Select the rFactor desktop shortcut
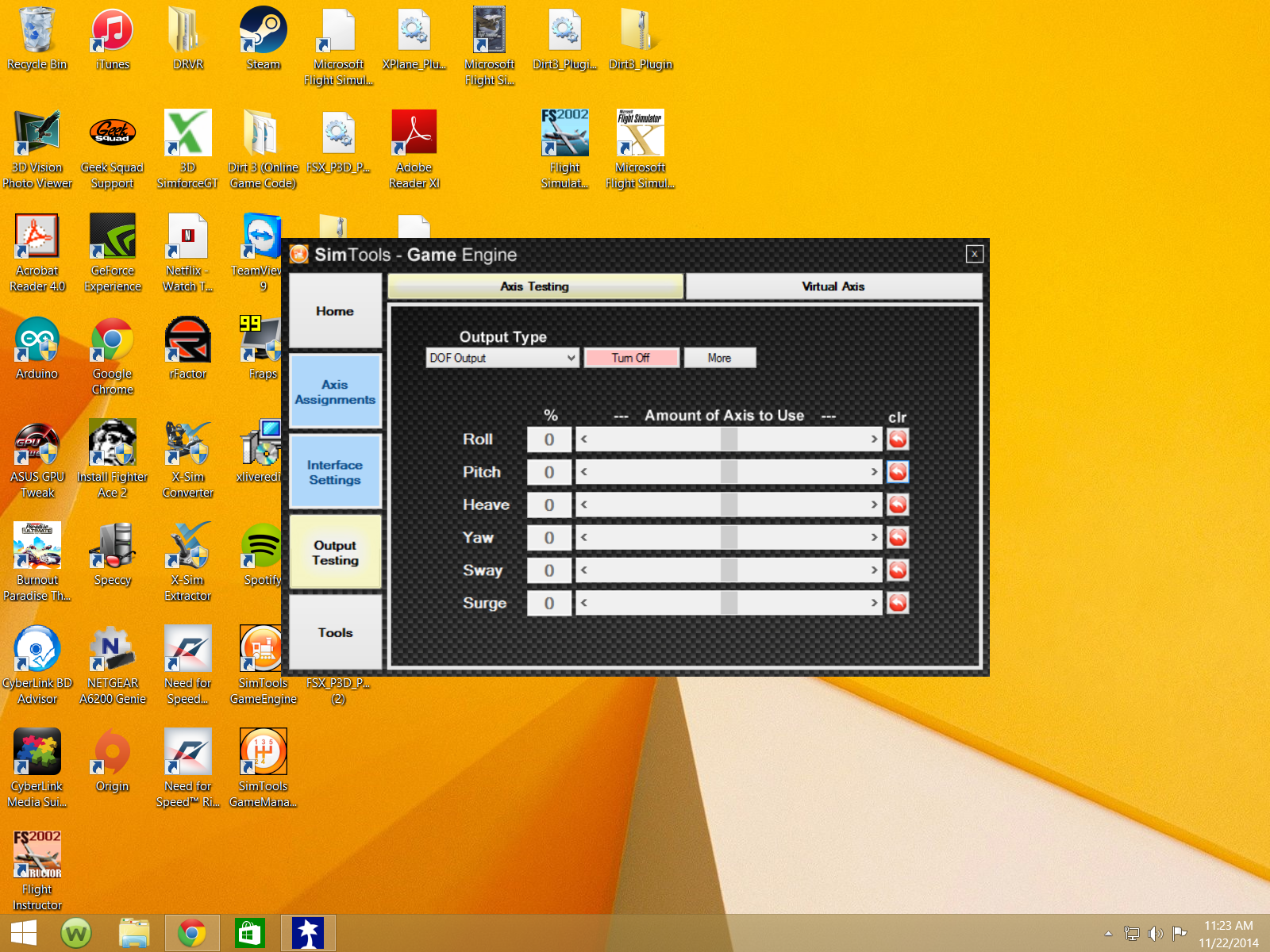This screenshot has width=1270, height=952. (x=188, y=347)
